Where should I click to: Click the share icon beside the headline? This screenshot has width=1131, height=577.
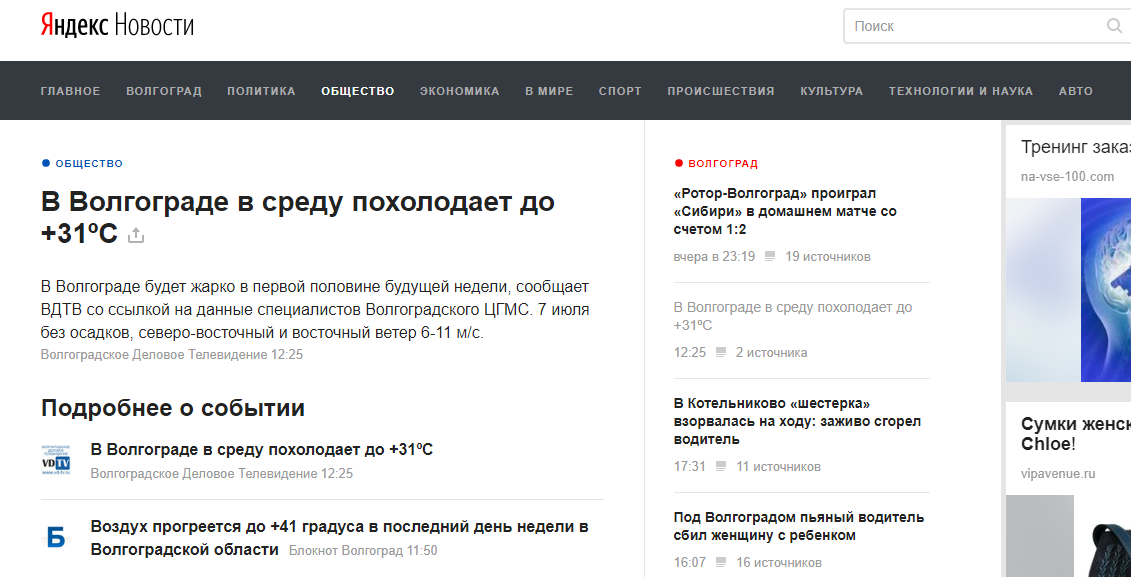point(136,235)
